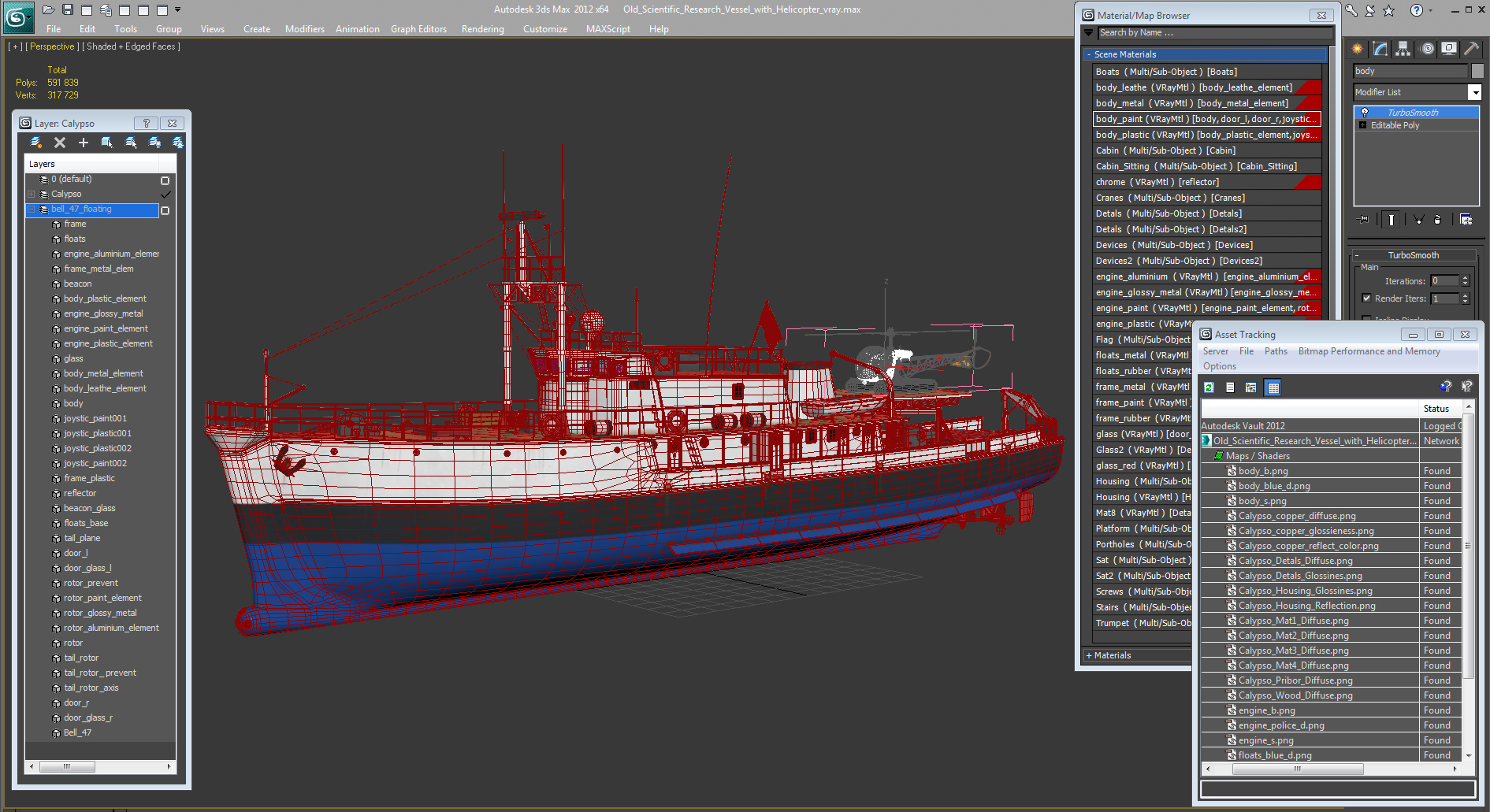1490x812 pixels.
Task: Click Status column header in Asset Tracking
Action: (x=1440, y=409)
